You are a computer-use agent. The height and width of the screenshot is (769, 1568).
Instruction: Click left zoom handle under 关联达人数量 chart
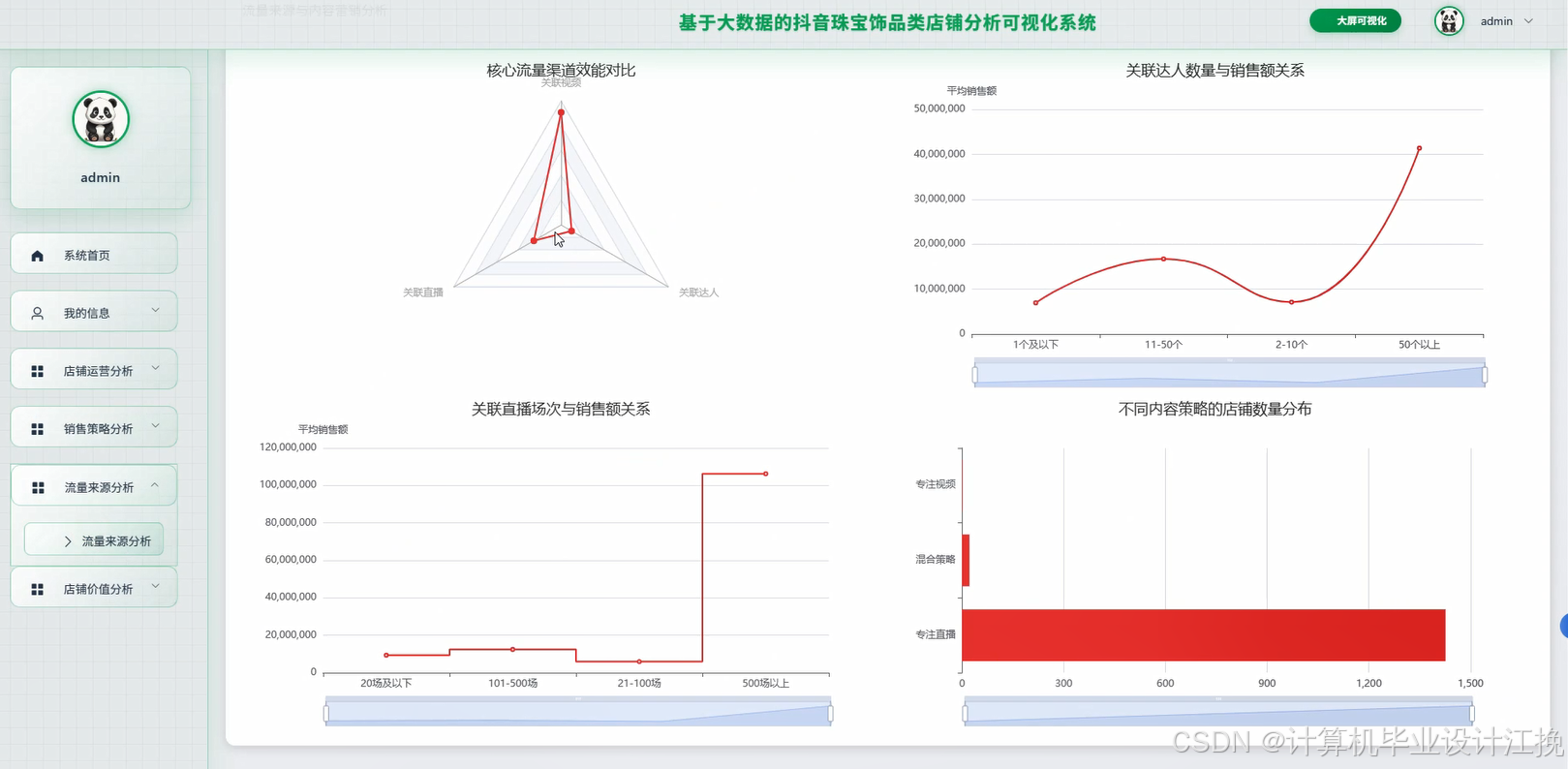coord(974,374)
